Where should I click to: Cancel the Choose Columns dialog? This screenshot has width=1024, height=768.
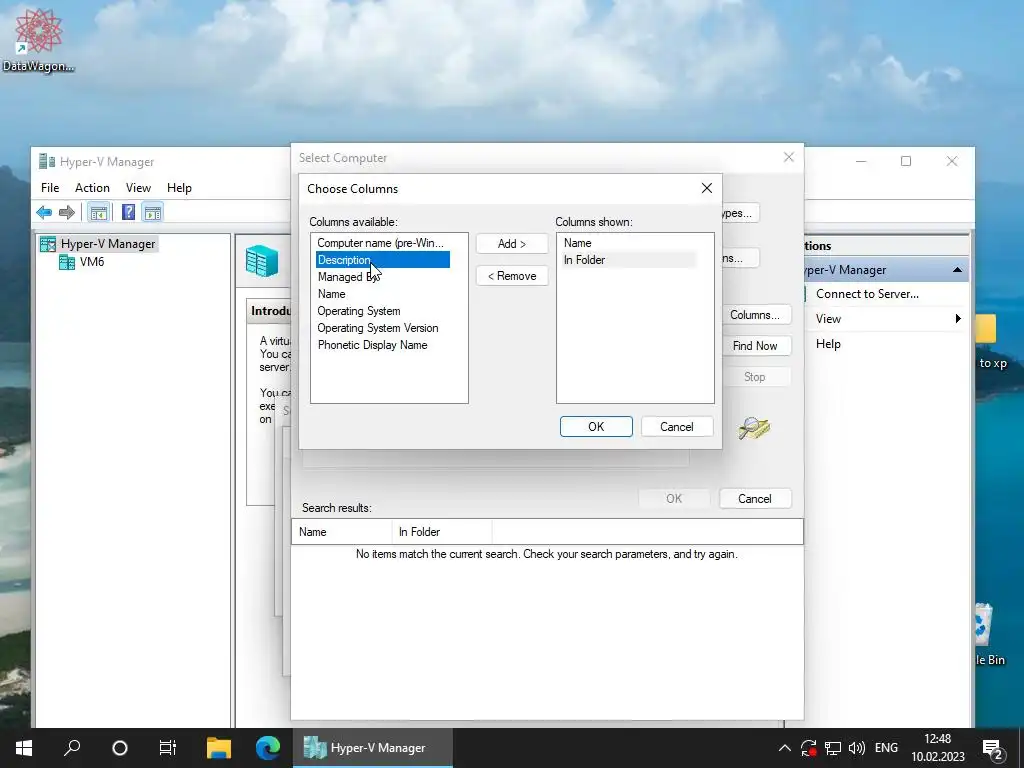[677, 426]
